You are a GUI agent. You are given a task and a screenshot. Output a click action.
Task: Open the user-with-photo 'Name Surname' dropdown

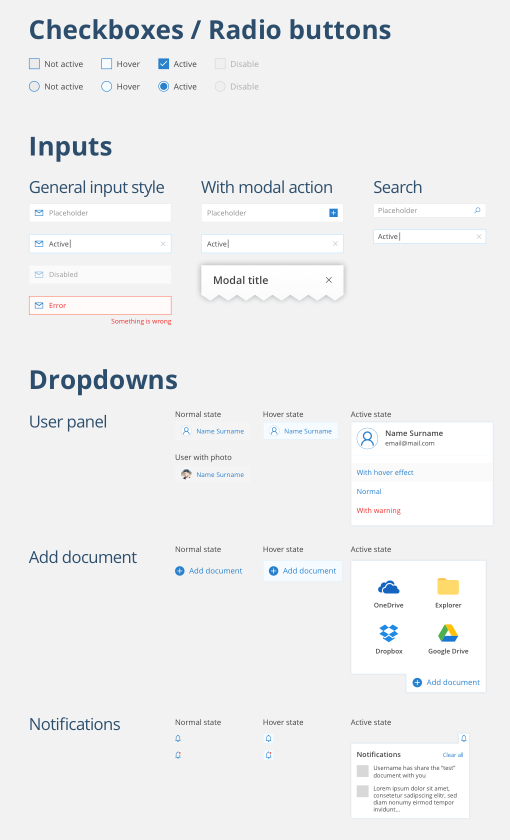click(x=213, y=474)
